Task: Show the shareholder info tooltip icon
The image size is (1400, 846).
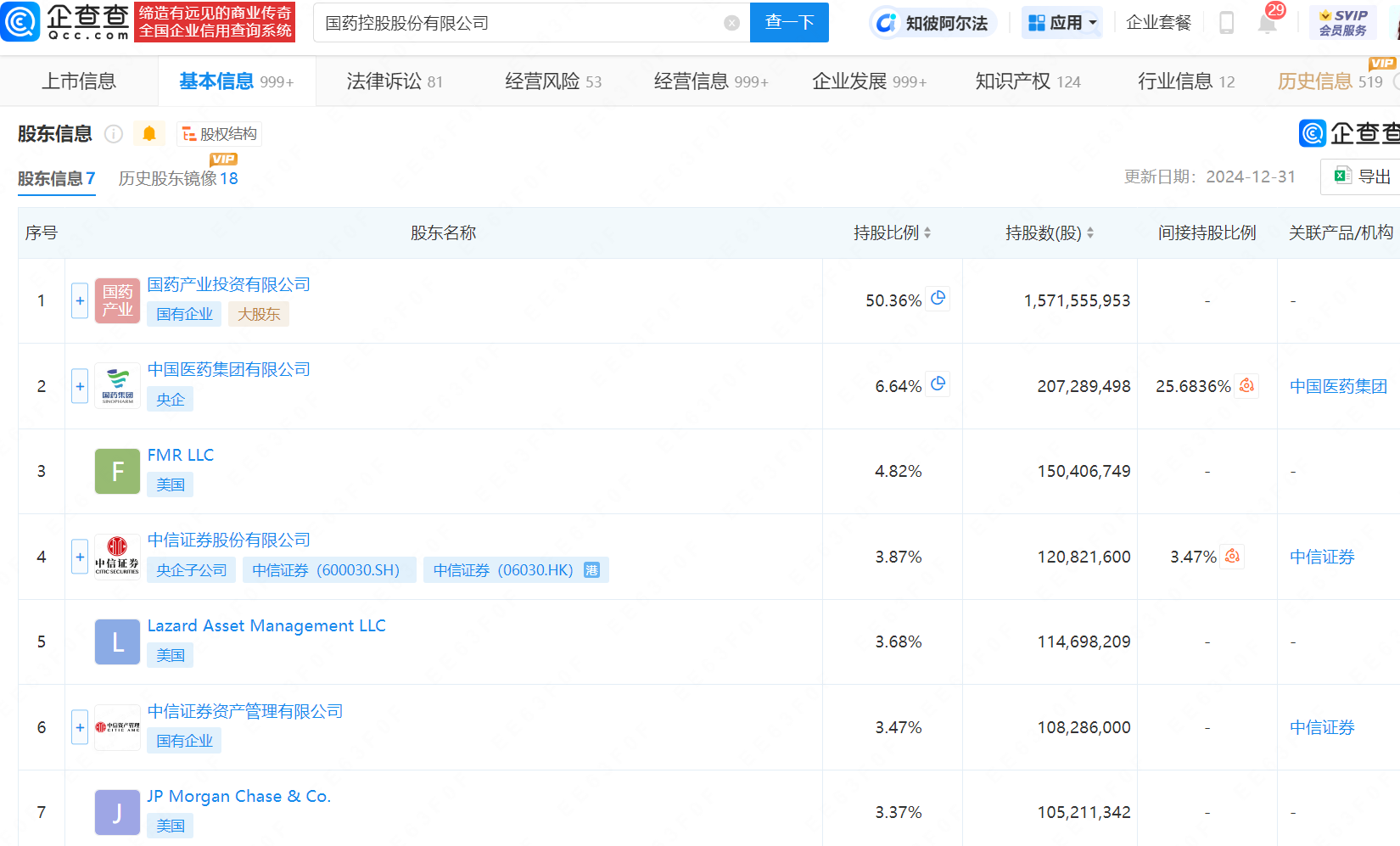Action: tap(114, 134)
